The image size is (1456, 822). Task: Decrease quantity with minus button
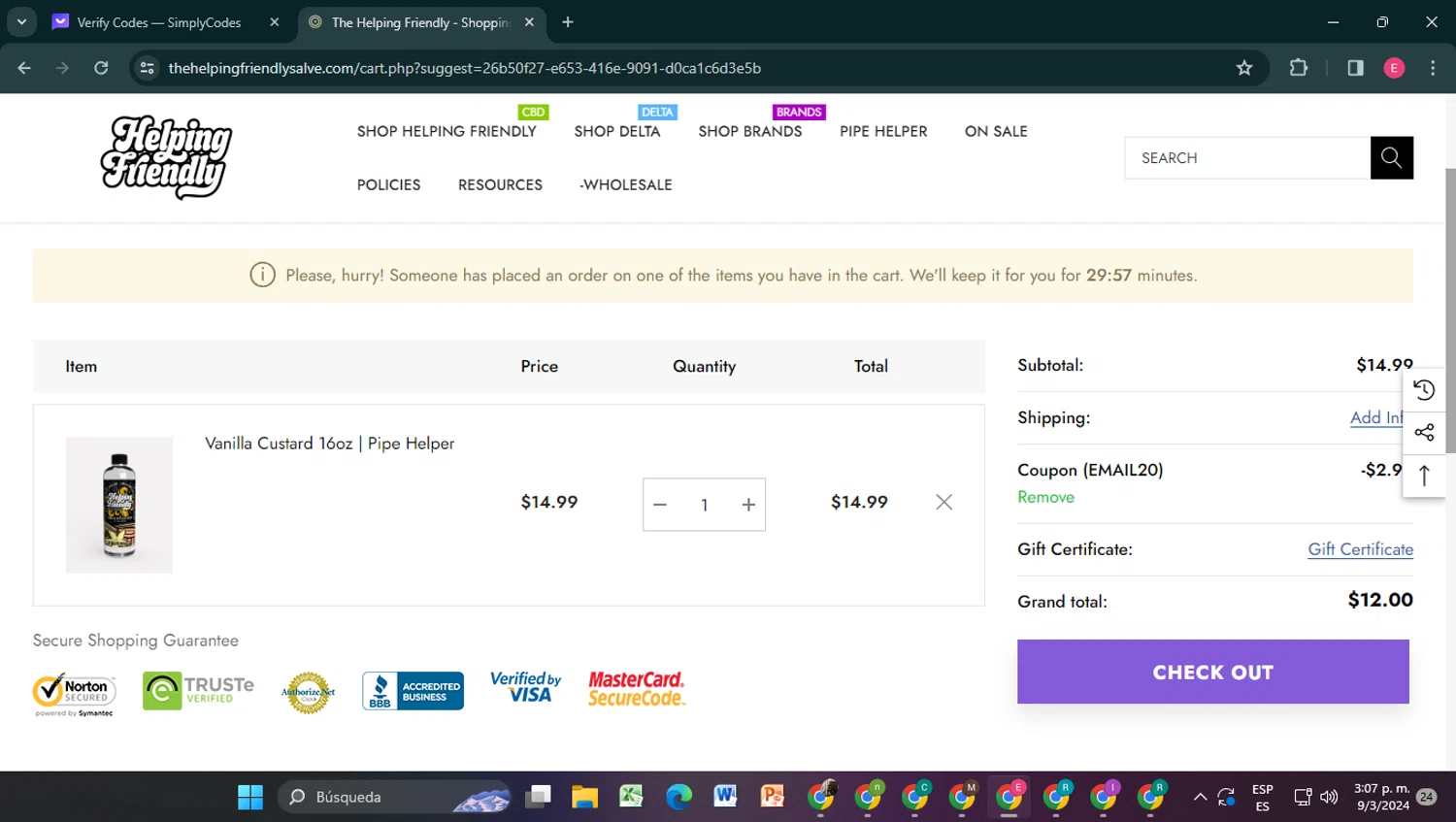coord(660,505)
